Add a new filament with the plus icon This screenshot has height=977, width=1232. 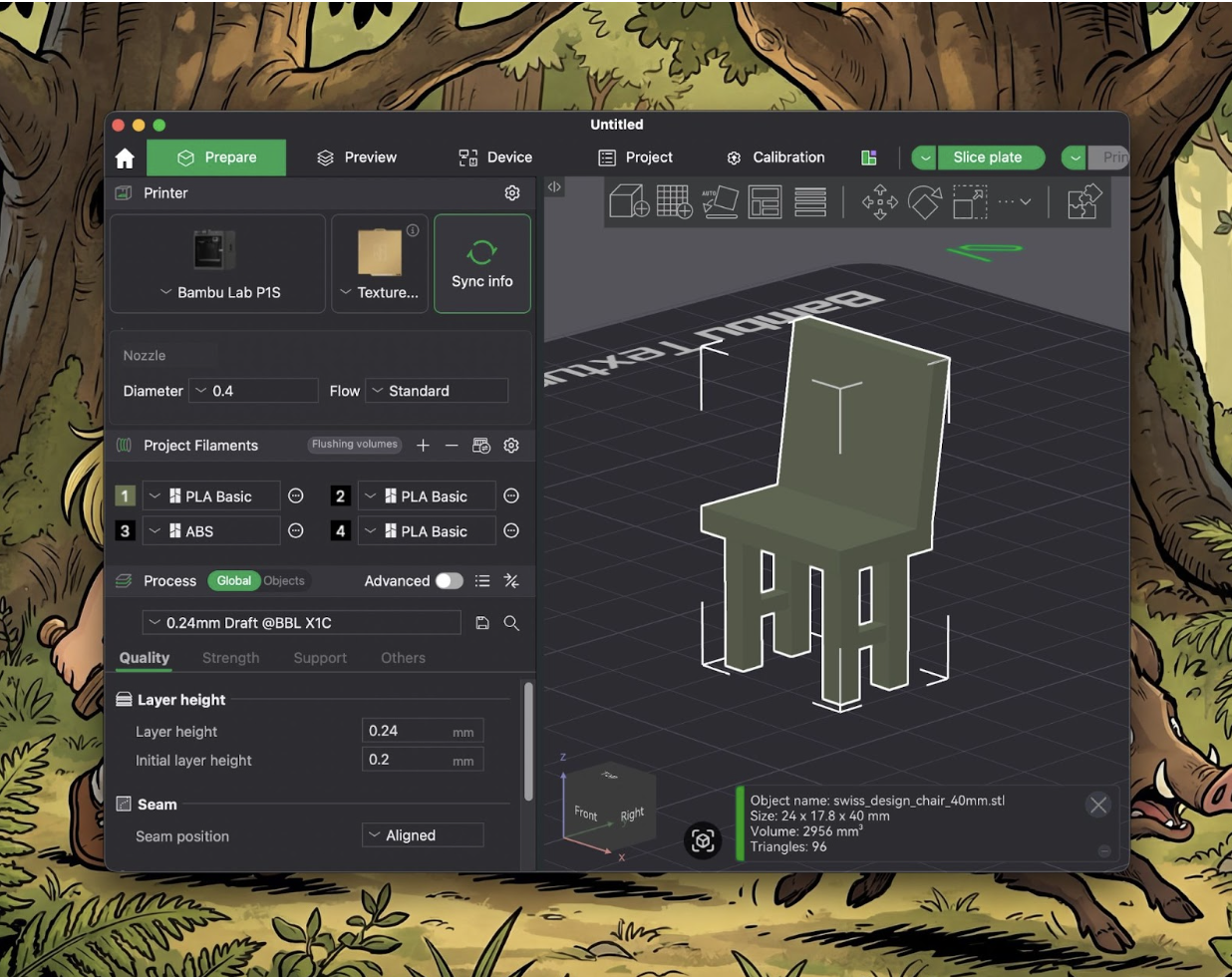tap(423, 446)
